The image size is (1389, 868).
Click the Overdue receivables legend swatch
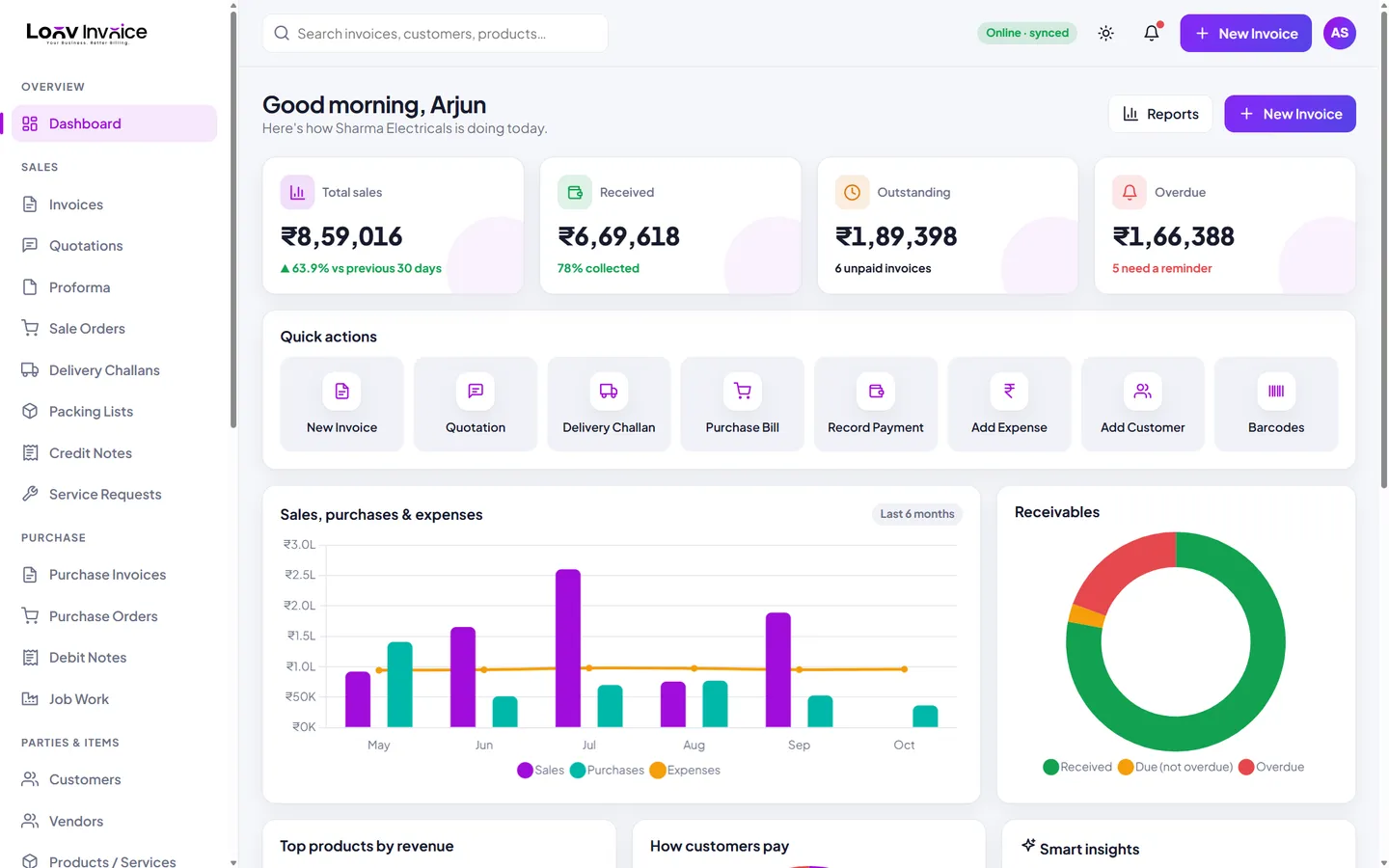pyautogui.click(x=1246, y=767)
